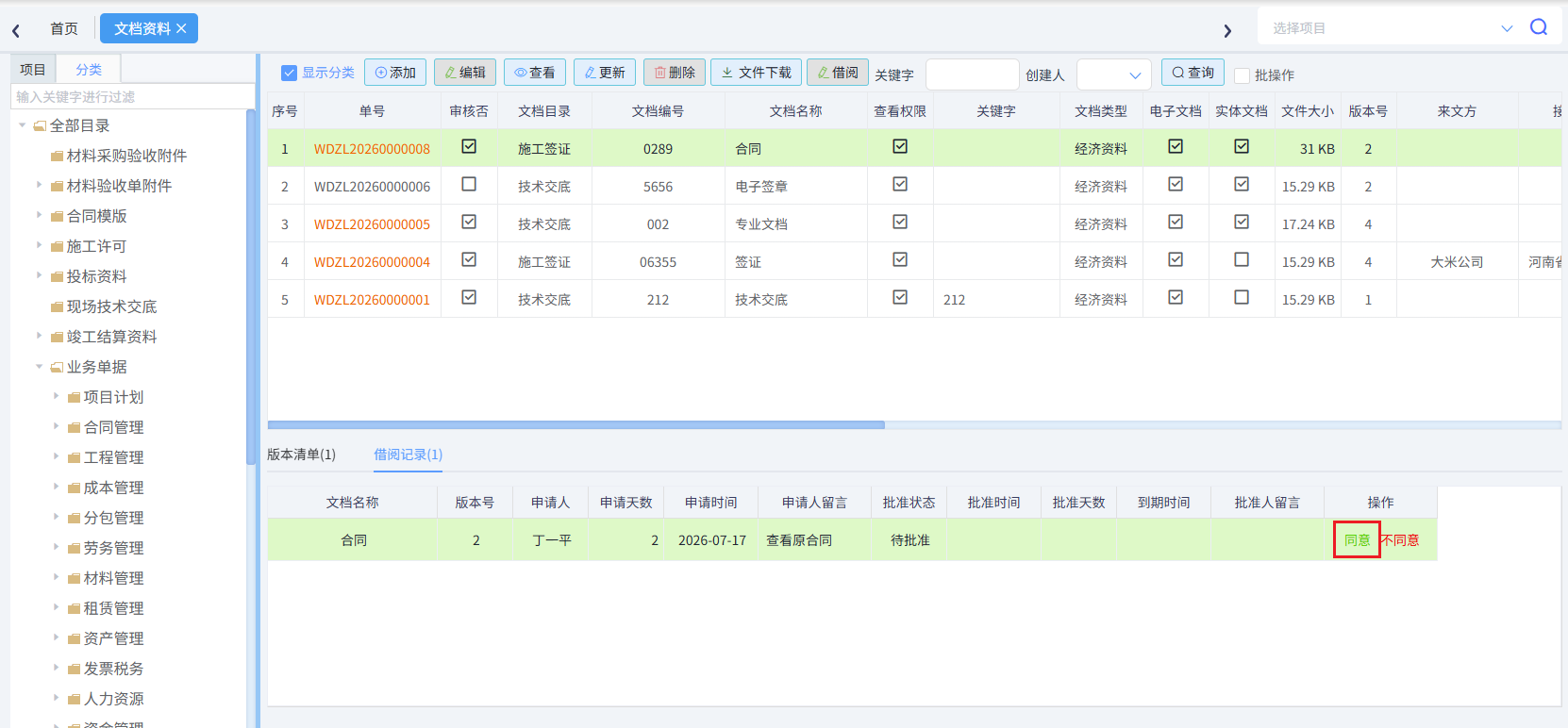Switch to the 项目 sidebar tab

(x=33, y=70)
